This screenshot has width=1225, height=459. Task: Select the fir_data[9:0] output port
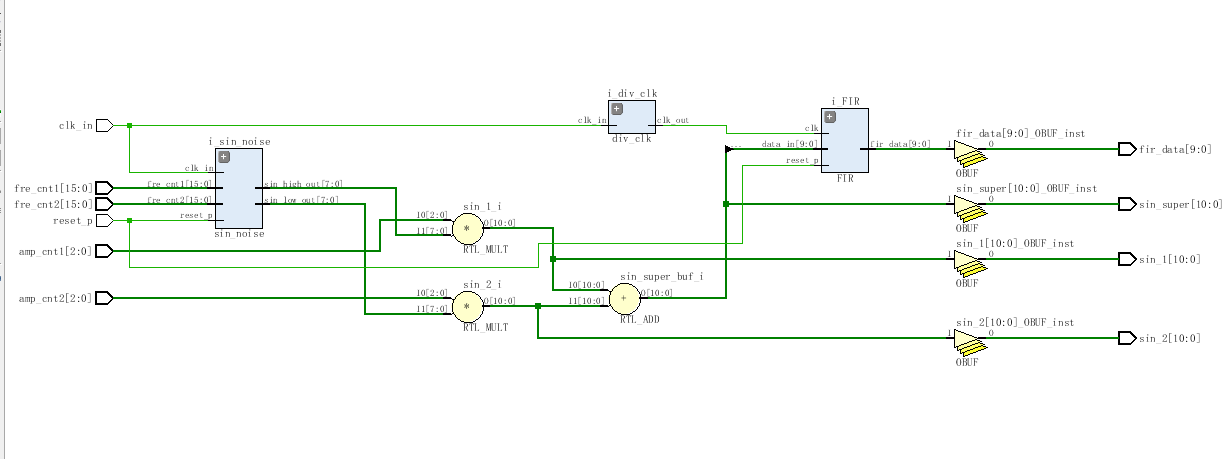(x=1127, y=149)
